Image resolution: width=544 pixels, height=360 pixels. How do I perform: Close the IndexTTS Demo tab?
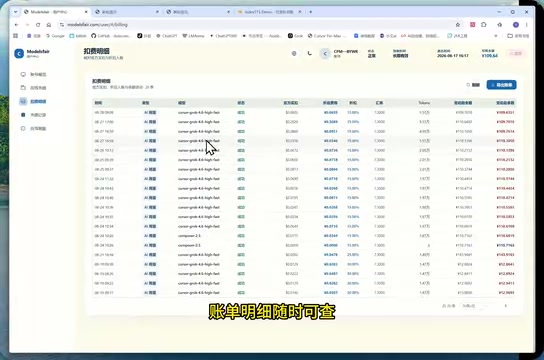click(x=300, y=12)
